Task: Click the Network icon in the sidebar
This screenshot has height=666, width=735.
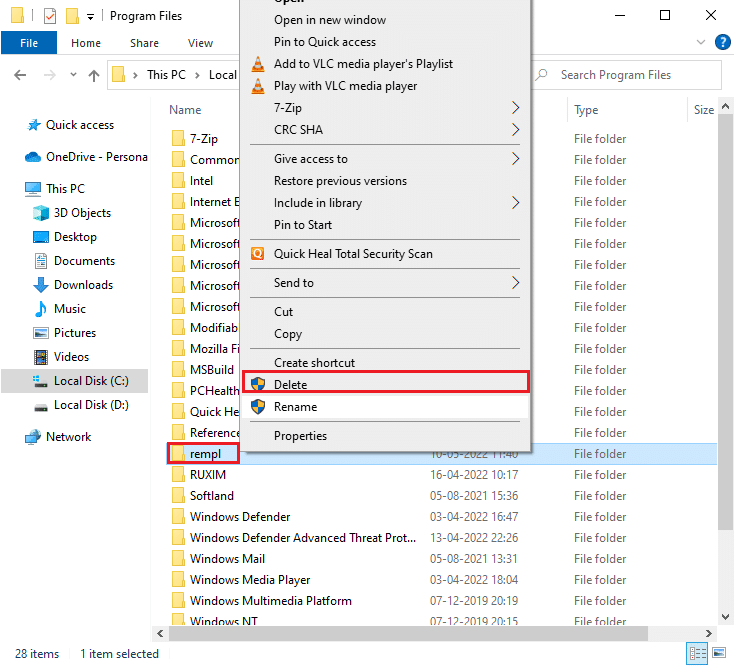Action: 33,437
